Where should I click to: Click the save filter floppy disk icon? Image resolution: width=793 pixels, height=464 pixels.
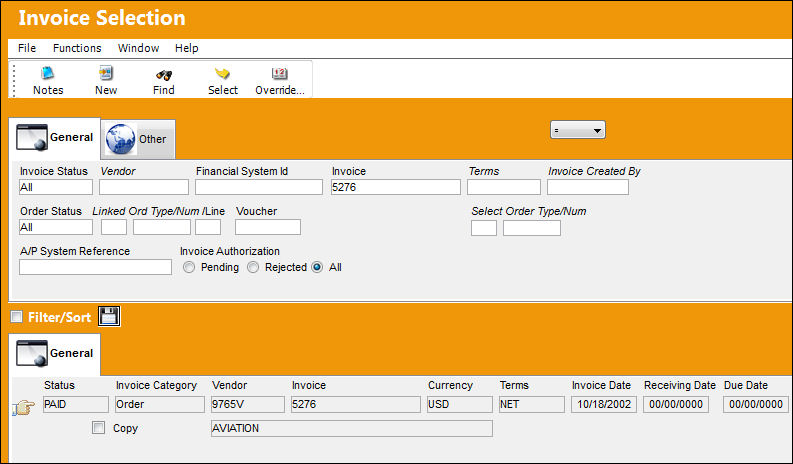click(109, 317)
